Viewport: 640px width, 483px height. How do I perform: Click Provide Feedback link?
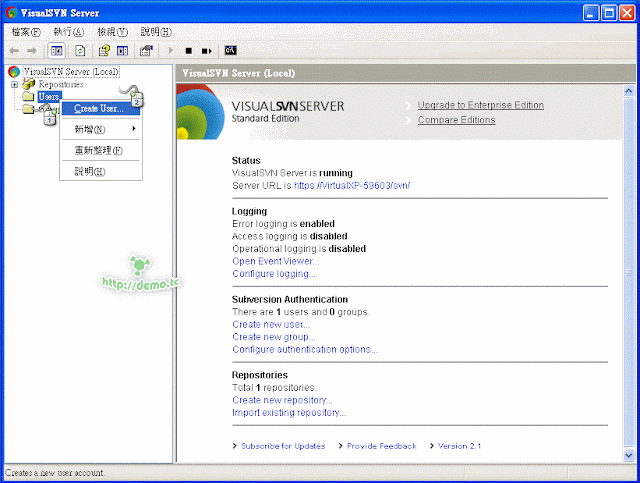pos(382,446)
